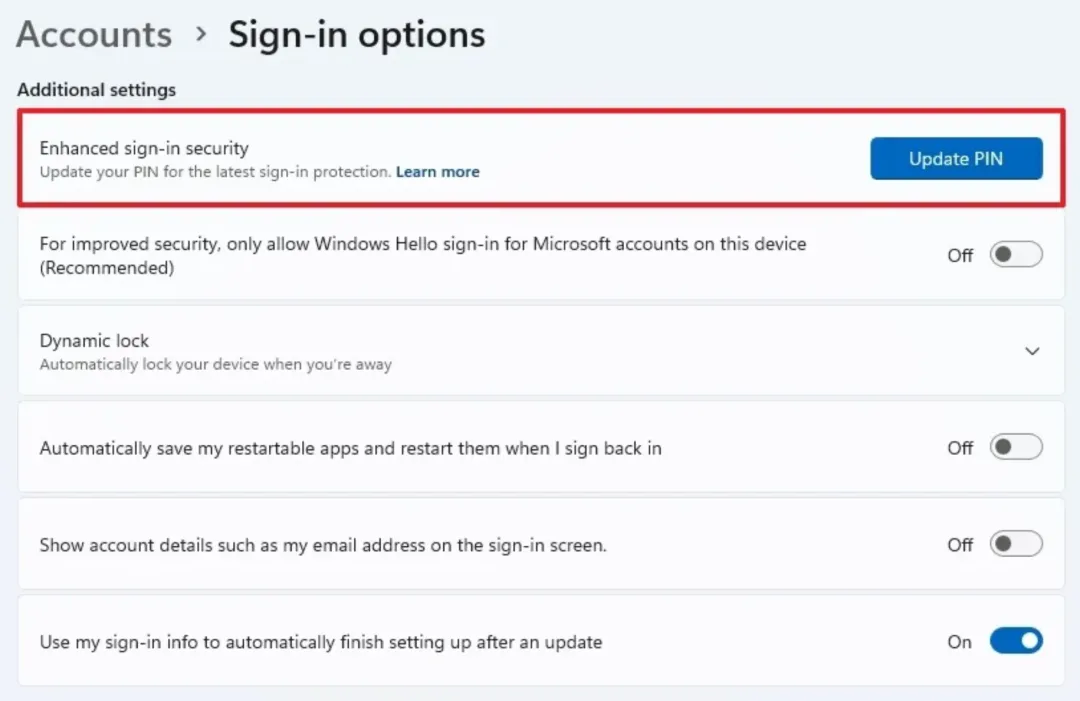Click Off label beside restartable apps toggle
Image resolution: width=1080 pixels, height=701 pixels.
coord(960,448)
